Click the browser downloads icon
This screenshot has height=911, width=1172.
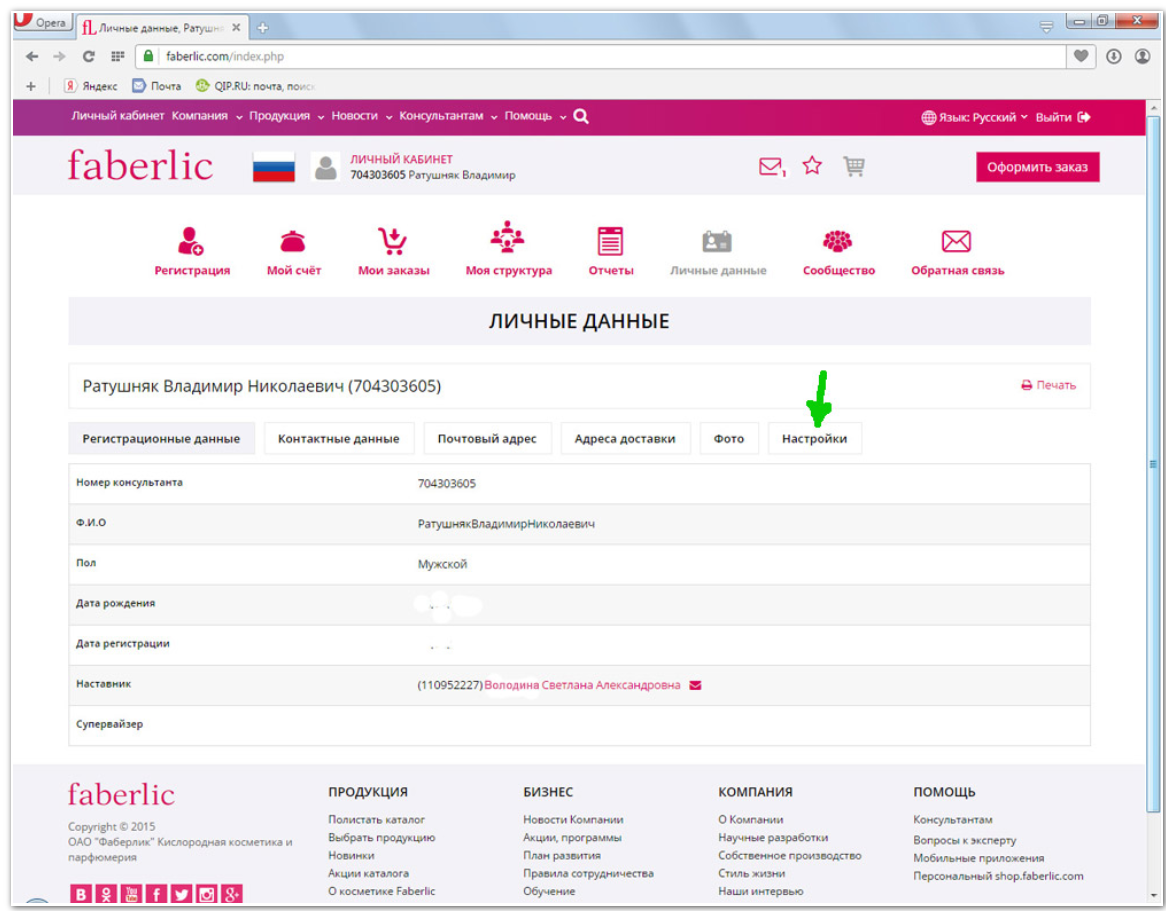point(1114,56)
